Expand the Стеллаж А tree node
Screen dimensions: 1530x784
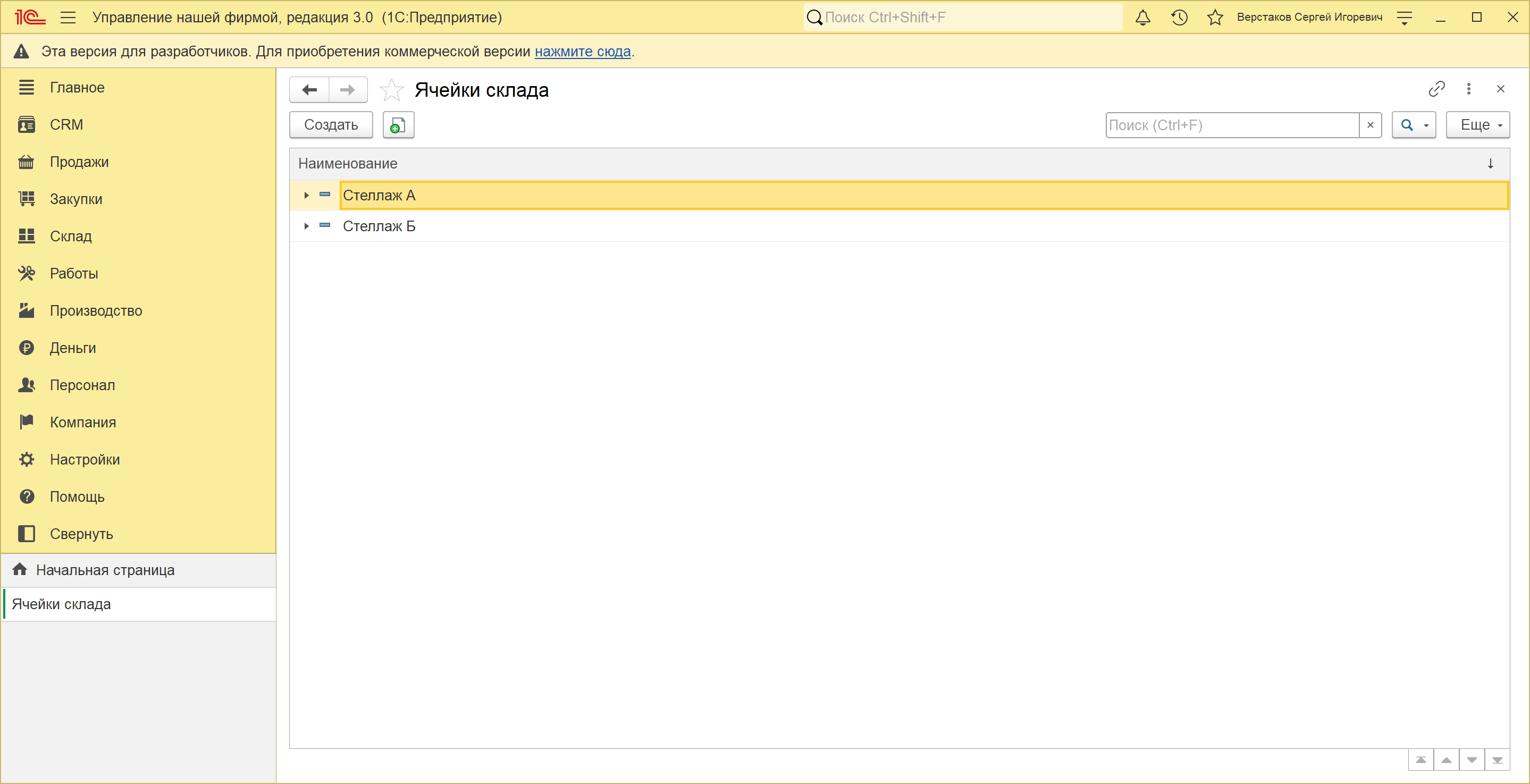pos(306,196)
